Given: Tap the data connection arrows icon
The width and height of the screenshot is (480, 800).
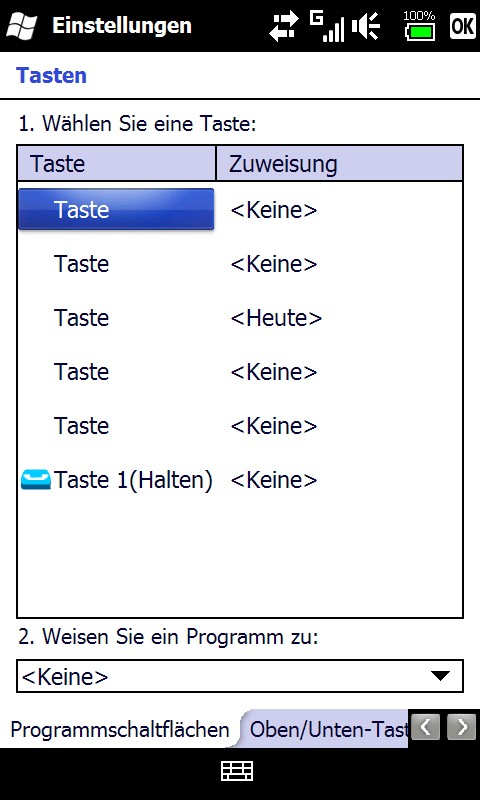Looking at the screenshot, I should click(285, 27).
